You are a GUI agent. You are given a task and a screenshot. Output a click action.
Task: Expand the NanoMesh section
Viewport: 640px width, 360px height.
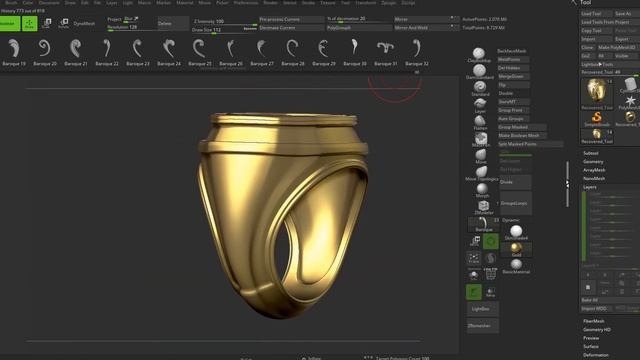tap(594, 178)
